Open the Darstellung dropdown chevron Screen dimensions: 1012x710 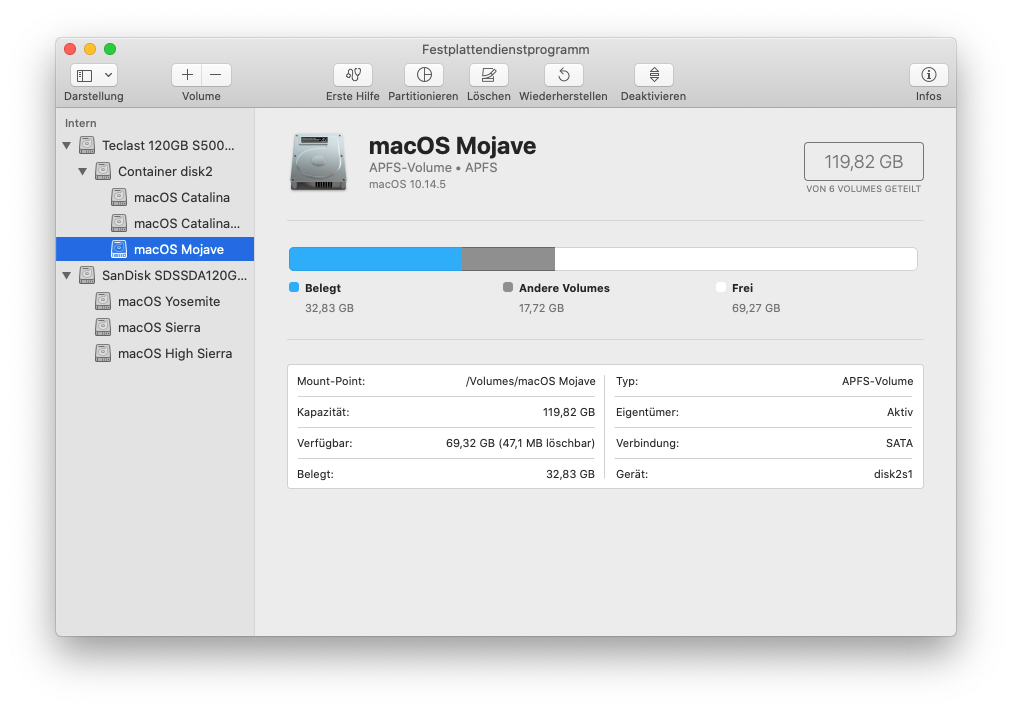tap(108, 76)
